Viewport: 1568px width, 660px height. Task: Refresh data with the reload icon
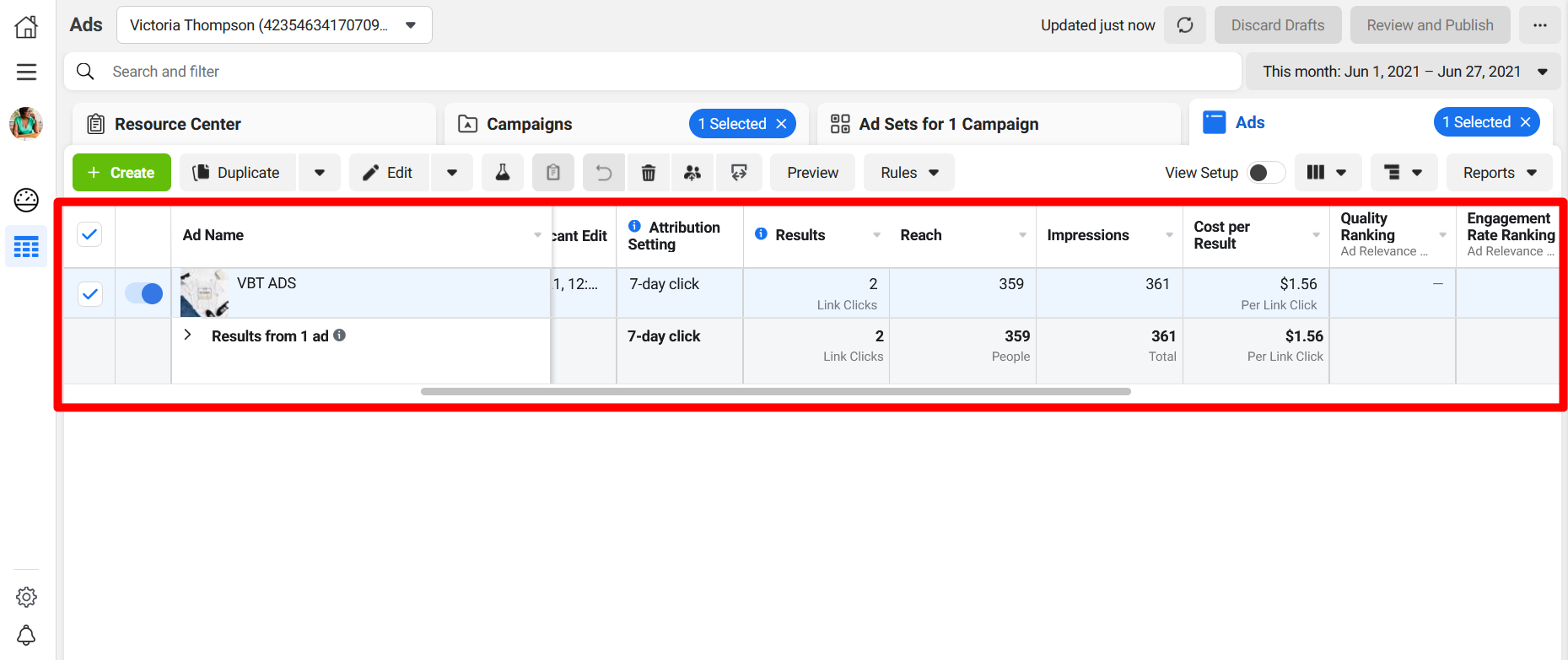click(1185, 25)
